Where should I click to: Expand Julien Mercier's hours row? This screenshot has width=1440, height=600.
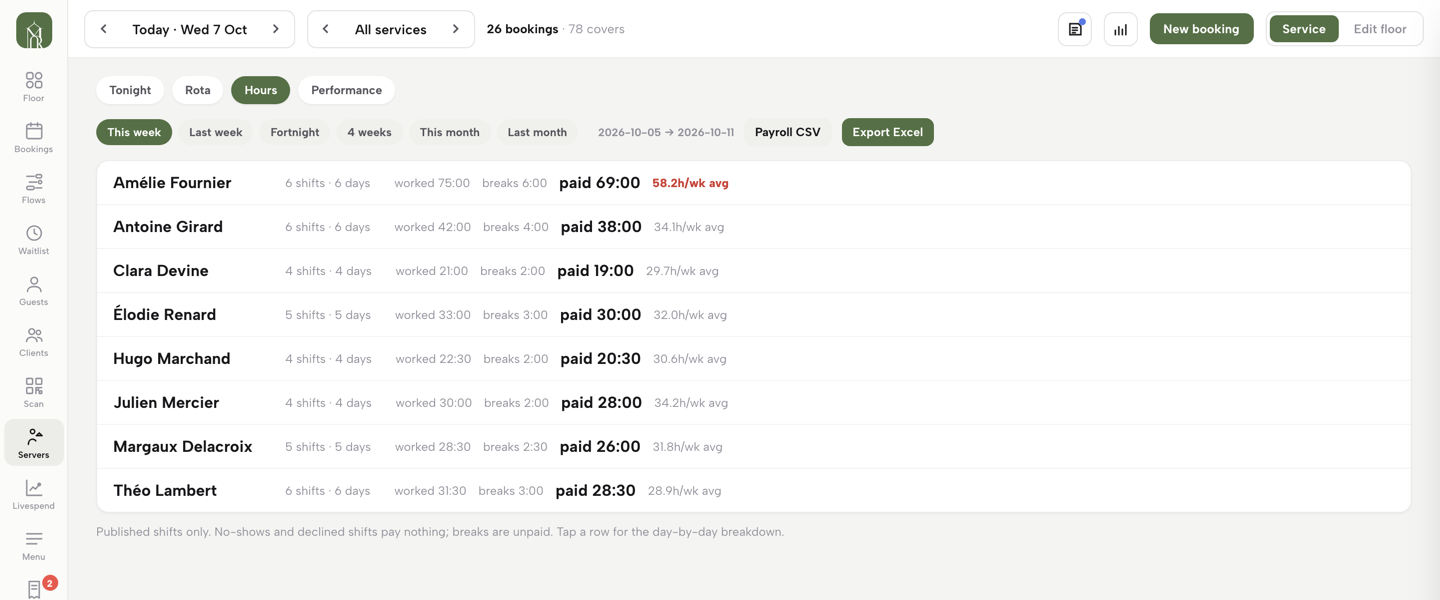pyautogui.click(x=754, y=403)
